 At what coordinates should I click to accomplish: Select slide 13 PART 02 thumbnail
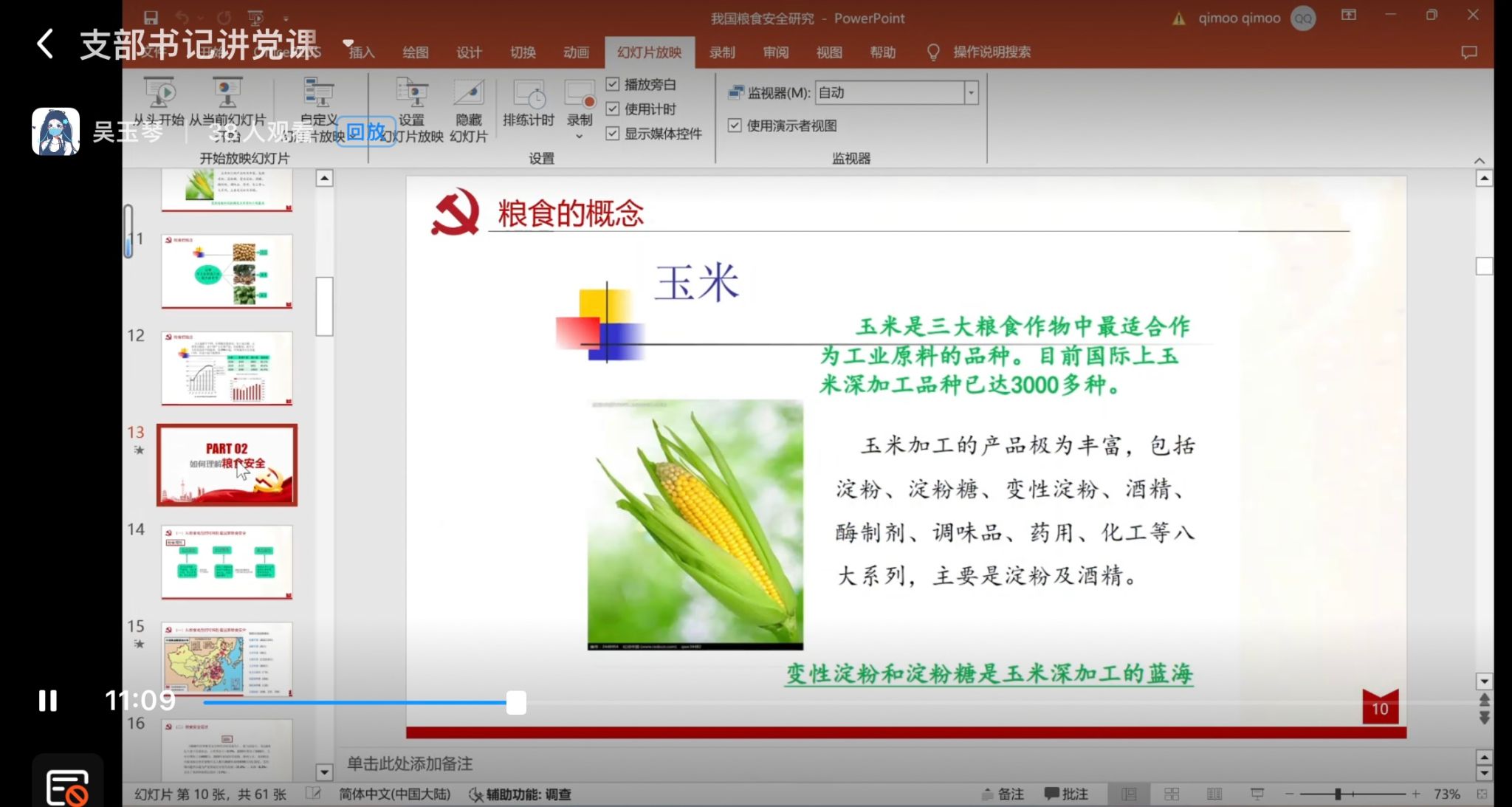227,464
